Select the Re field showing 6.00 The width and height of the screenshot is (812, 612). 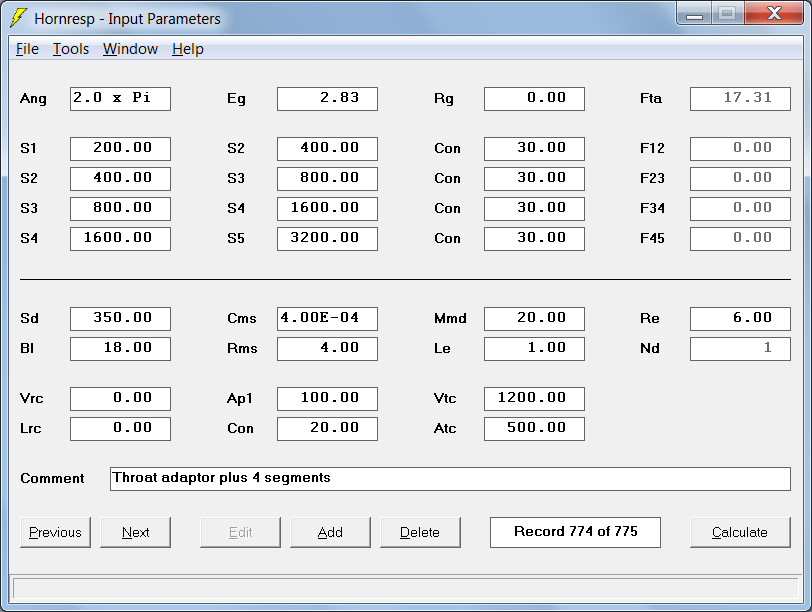(x=741, y=319)
